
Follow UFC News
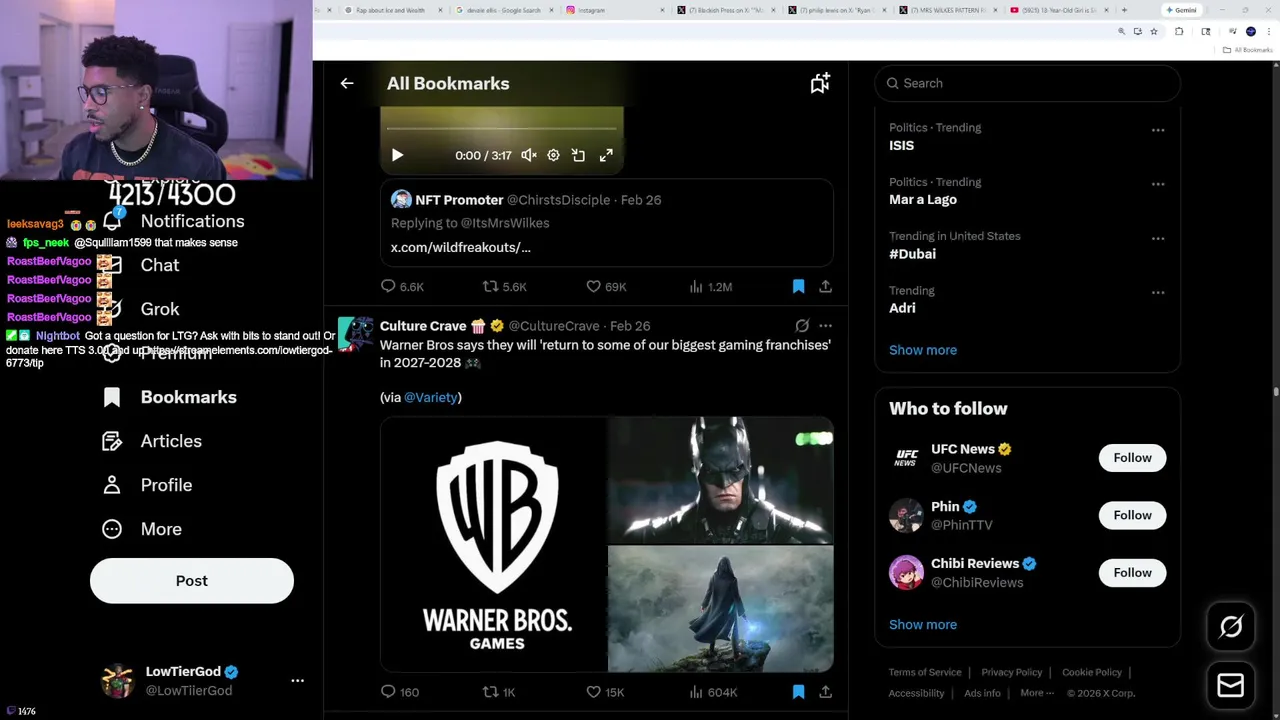[1132, 458]
